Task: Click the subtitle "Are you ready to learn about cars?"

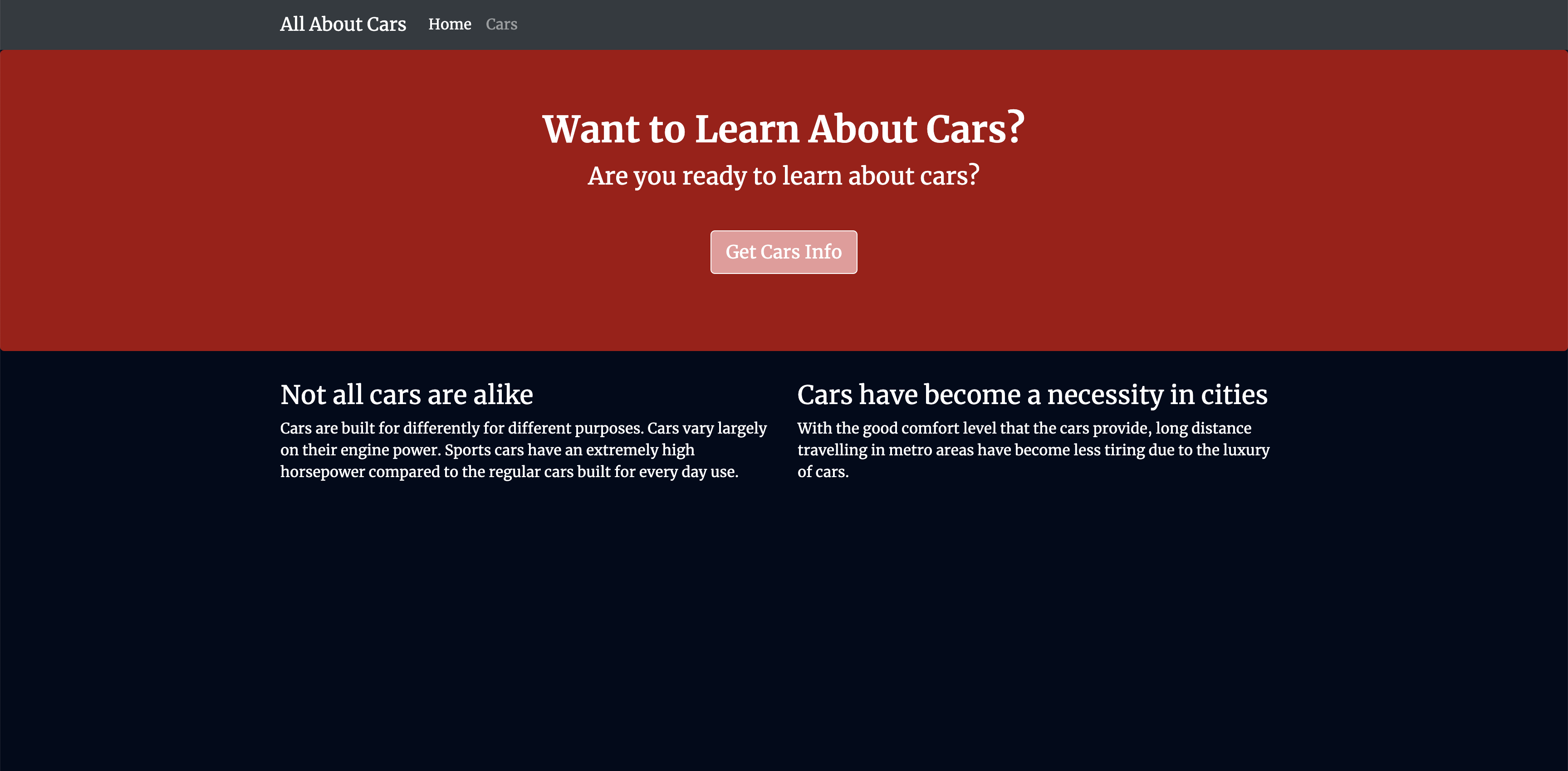Action: tap(784, 176)
